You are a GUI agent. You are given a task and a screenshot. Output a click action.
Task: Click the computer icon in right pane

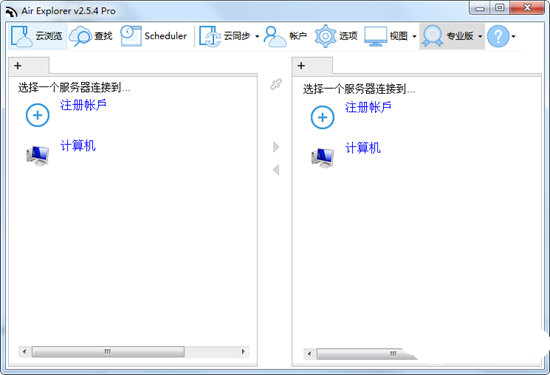(x=323, y=158)
